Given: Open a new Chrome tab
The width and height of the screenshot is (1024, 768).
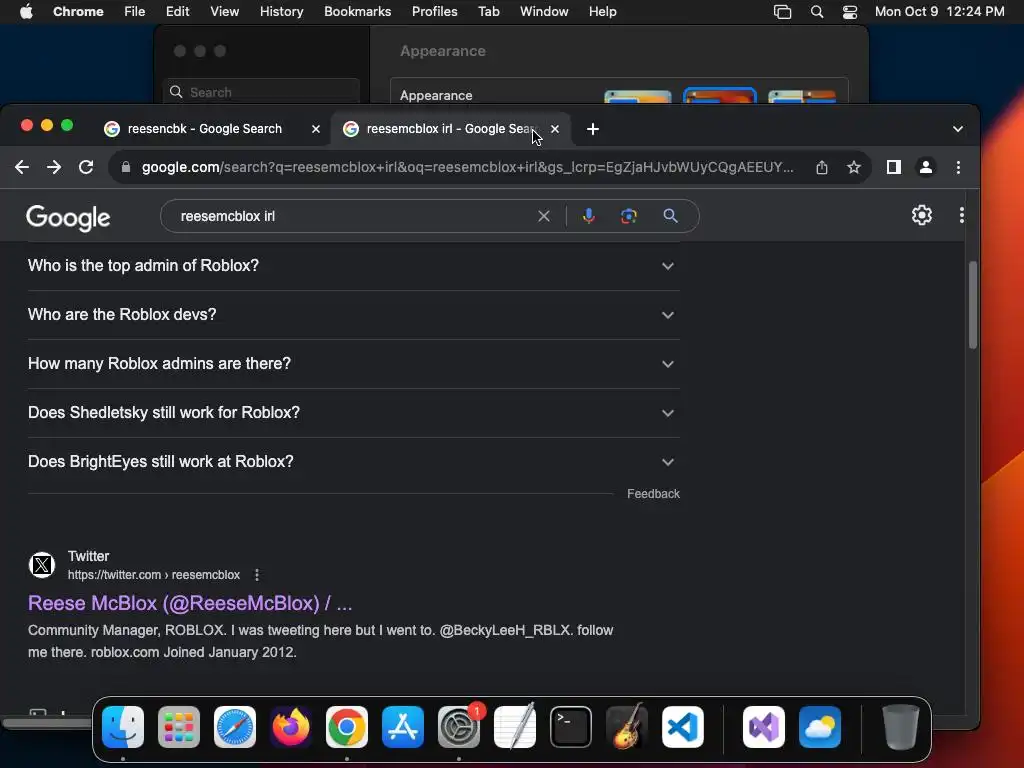Looking at the screenshot, I should (x=592, y=129).
